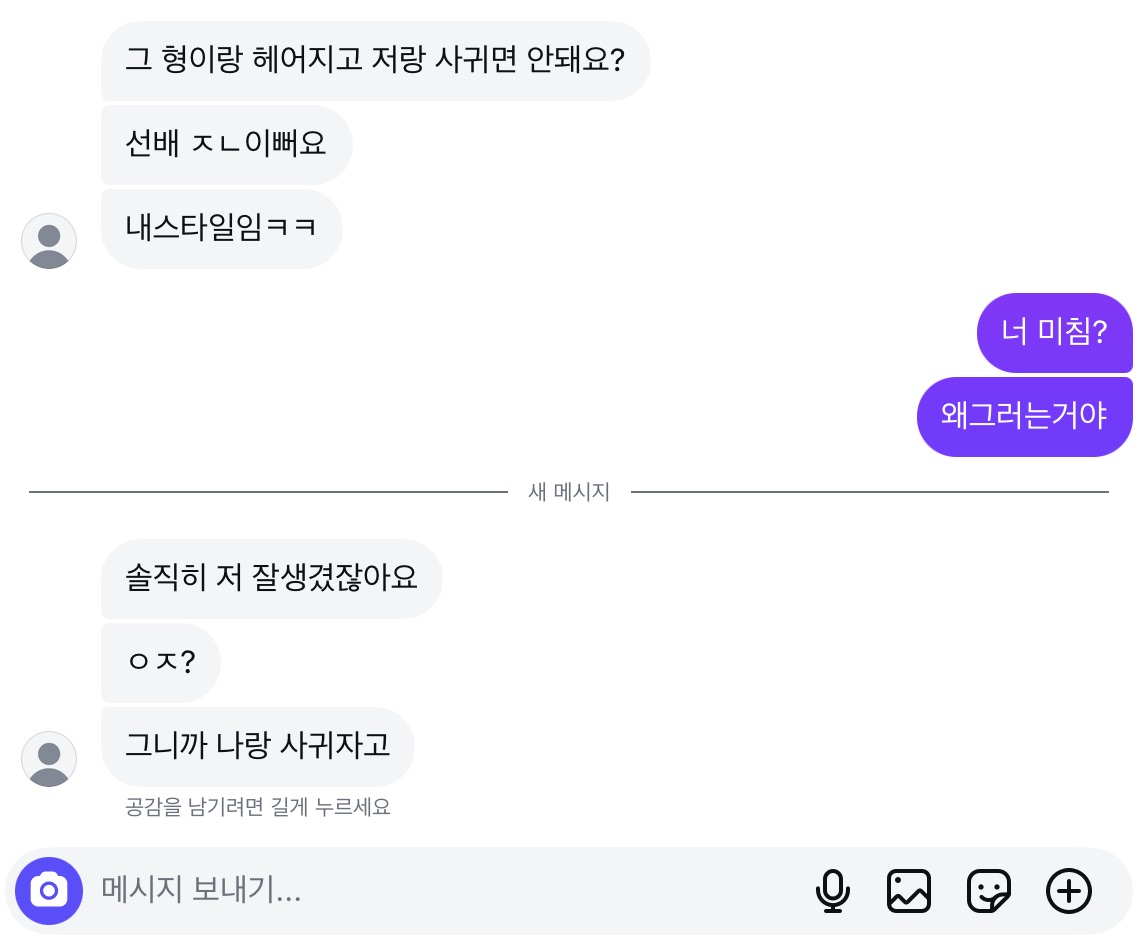Click the '새 메시지' divider label
The height and width of the screenshot is (939, 1139).
(569, 492)
